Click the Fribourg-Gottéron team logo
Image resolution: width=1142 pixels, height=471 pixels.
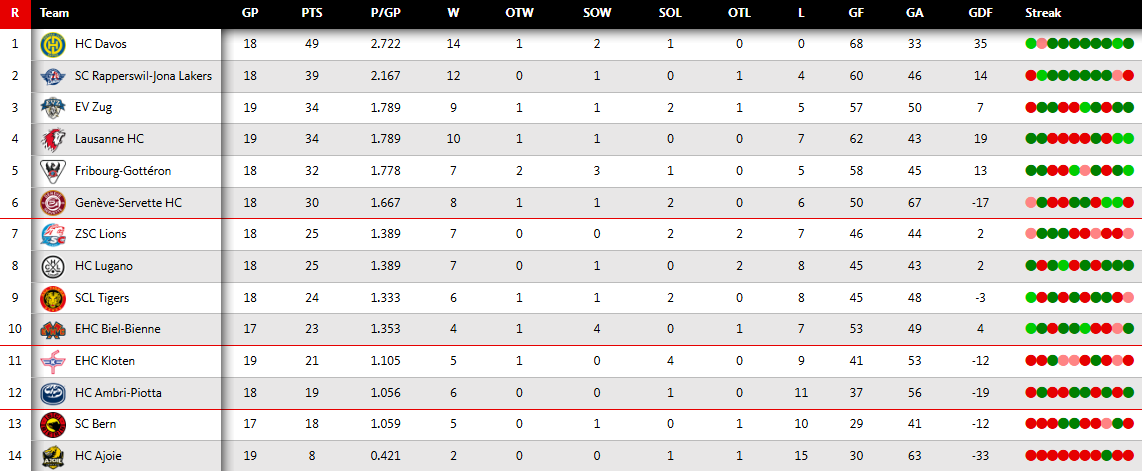[52, 171]
